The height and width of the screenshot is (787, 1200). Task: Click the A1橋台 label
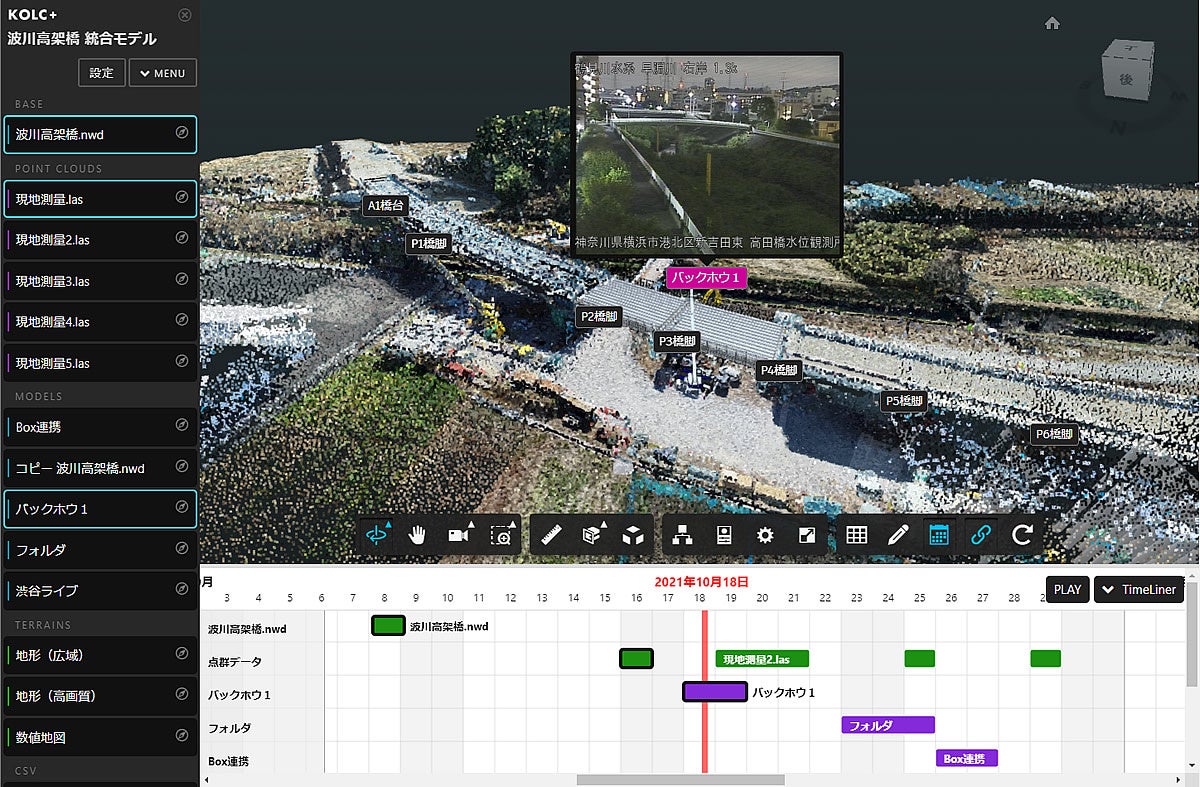(x=385, y=205)
